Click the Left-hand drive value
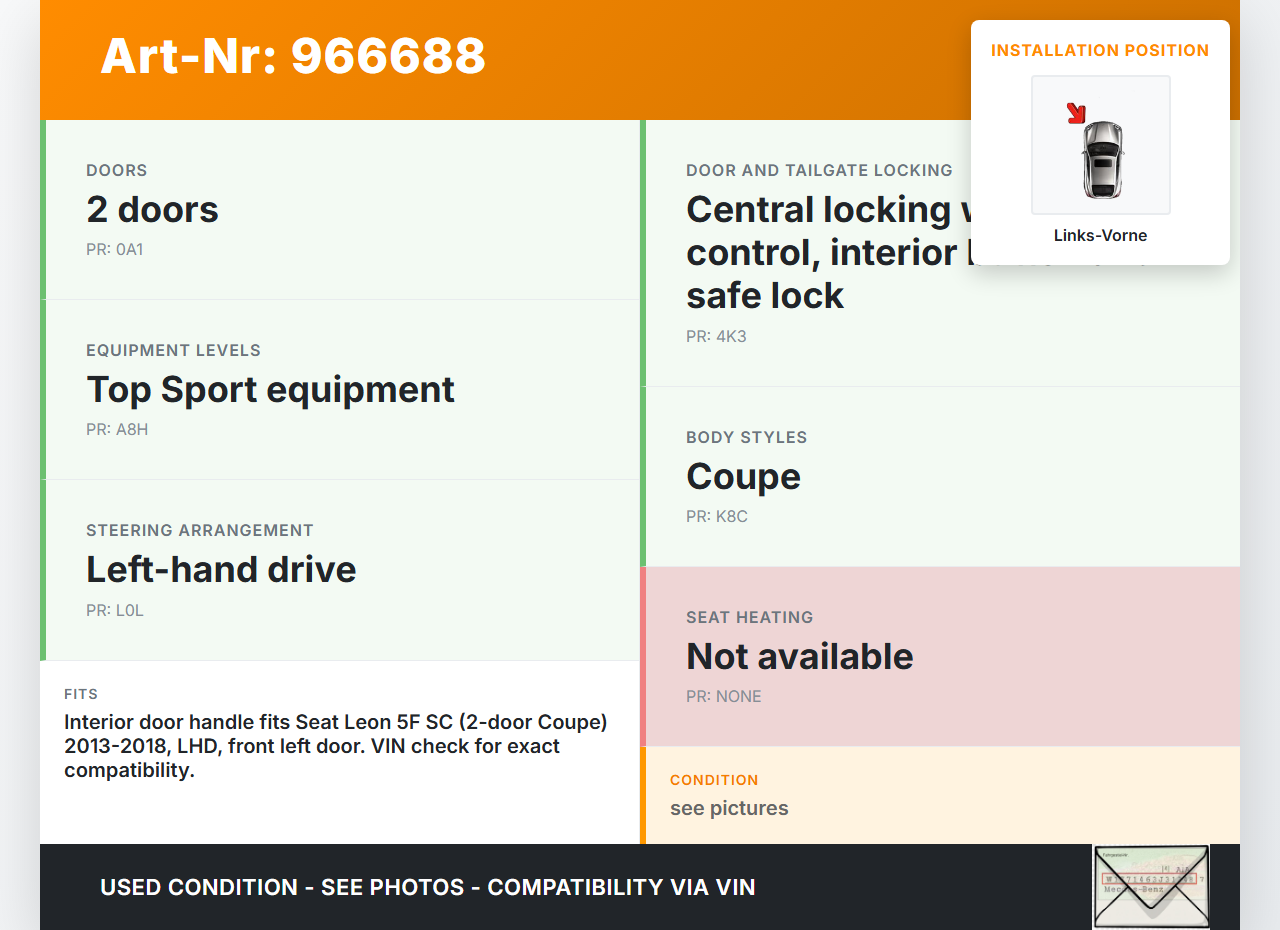The height and width of the screenshot is (930, 1280). (221, 570)
